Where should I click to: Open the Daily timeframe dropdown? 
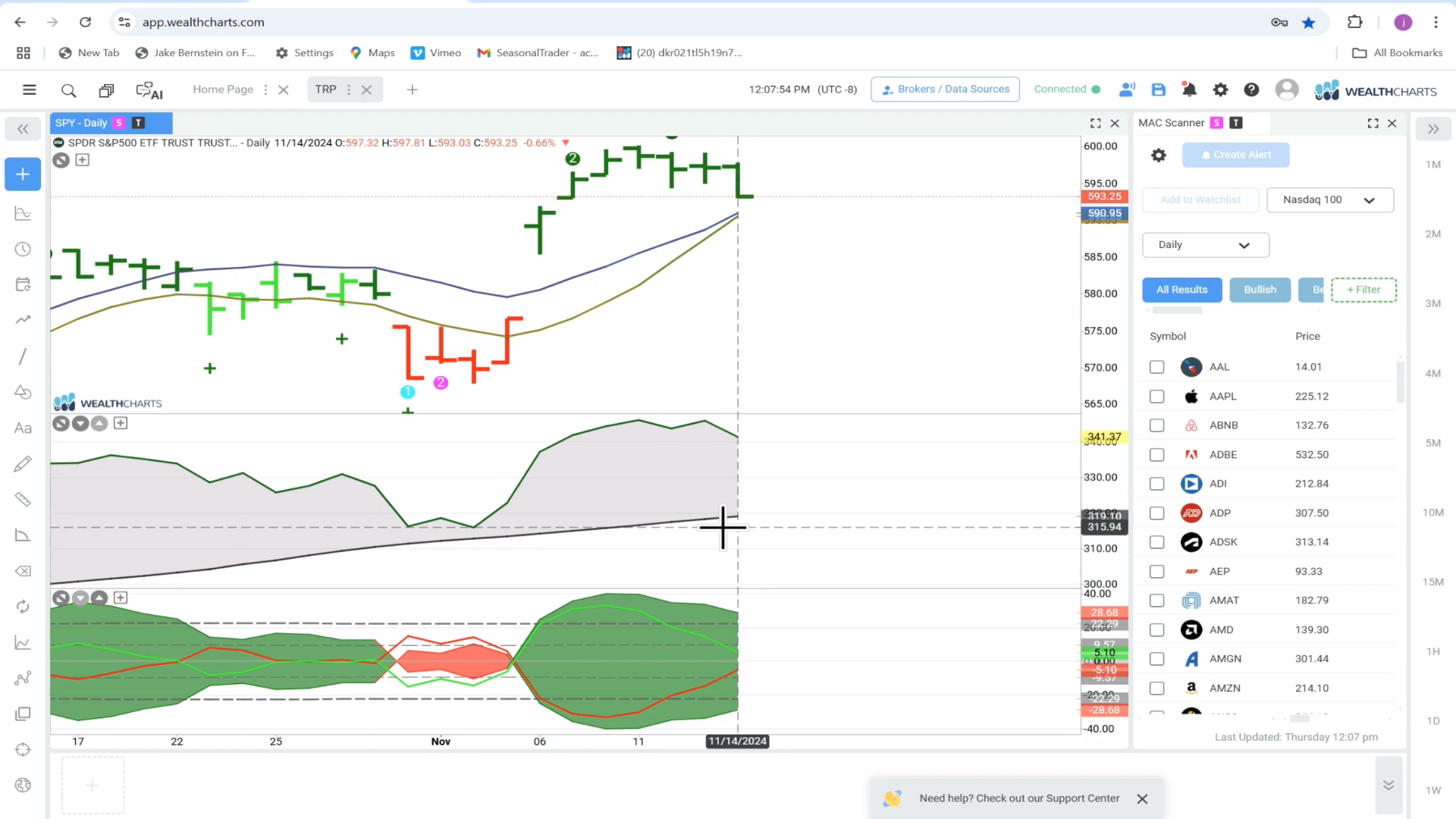1205,245
